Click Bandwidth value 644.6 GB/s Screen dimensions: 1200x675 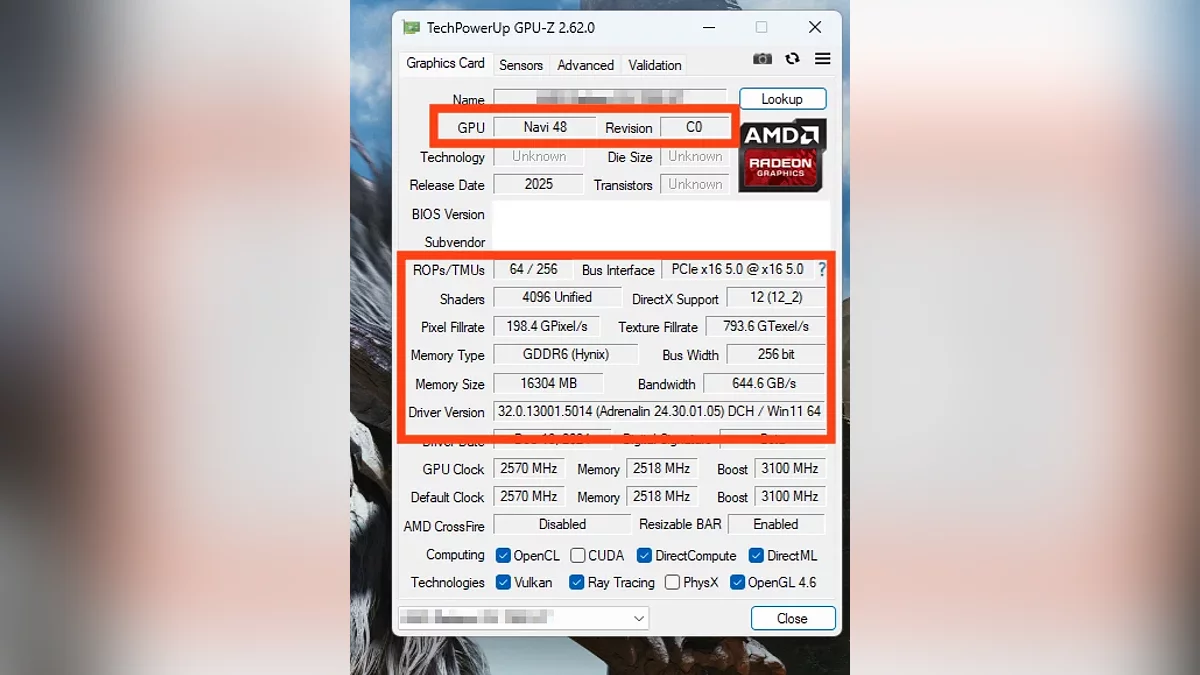pyautogui.click(x=764, y=383)
